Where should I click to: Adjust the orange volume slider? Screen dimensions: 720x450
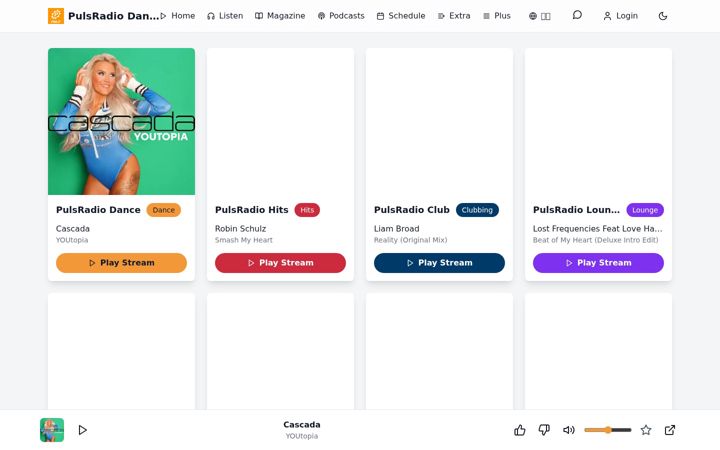[x=608, y=430]
